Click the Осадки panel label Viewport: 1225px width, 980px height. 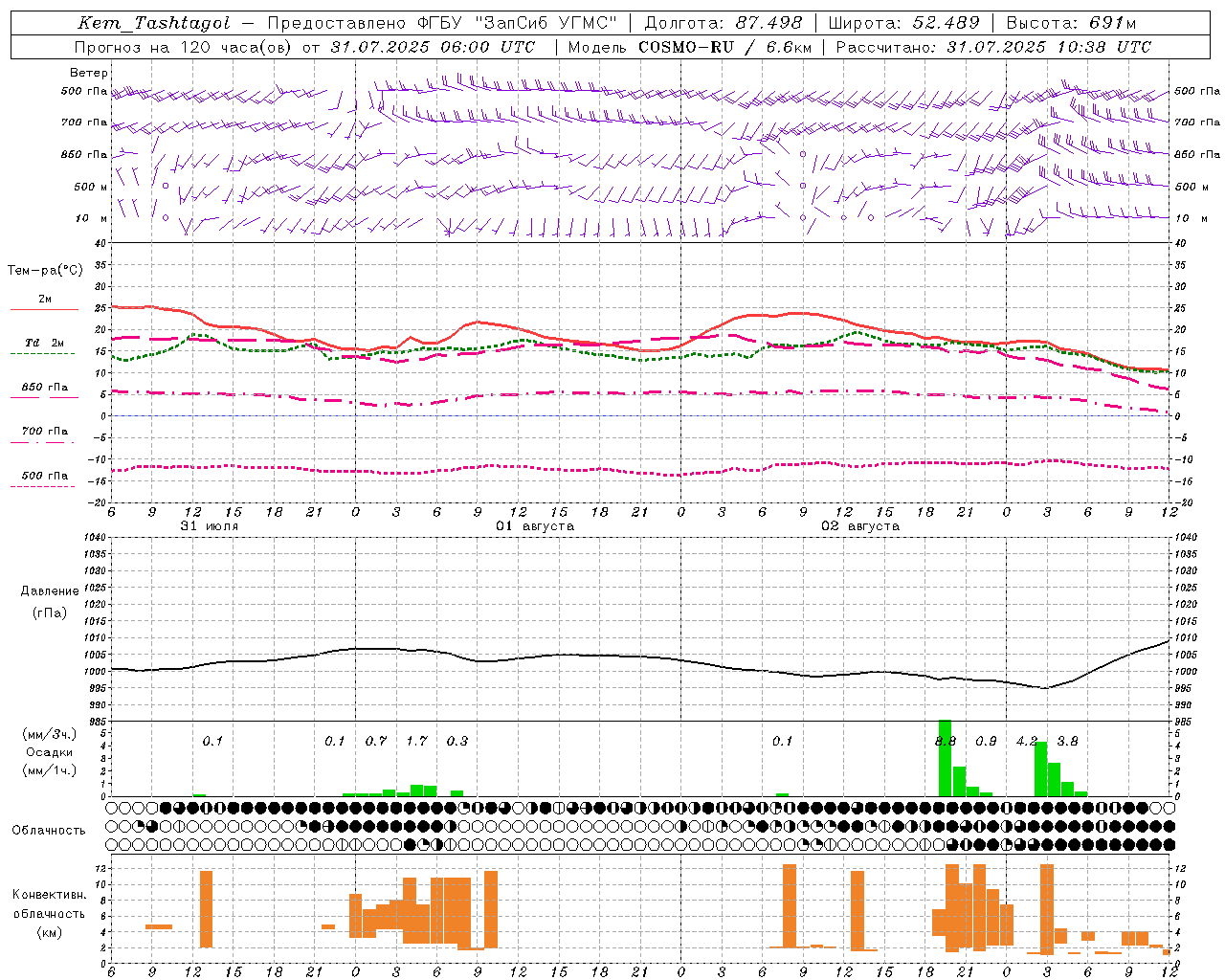pos(50,752)
